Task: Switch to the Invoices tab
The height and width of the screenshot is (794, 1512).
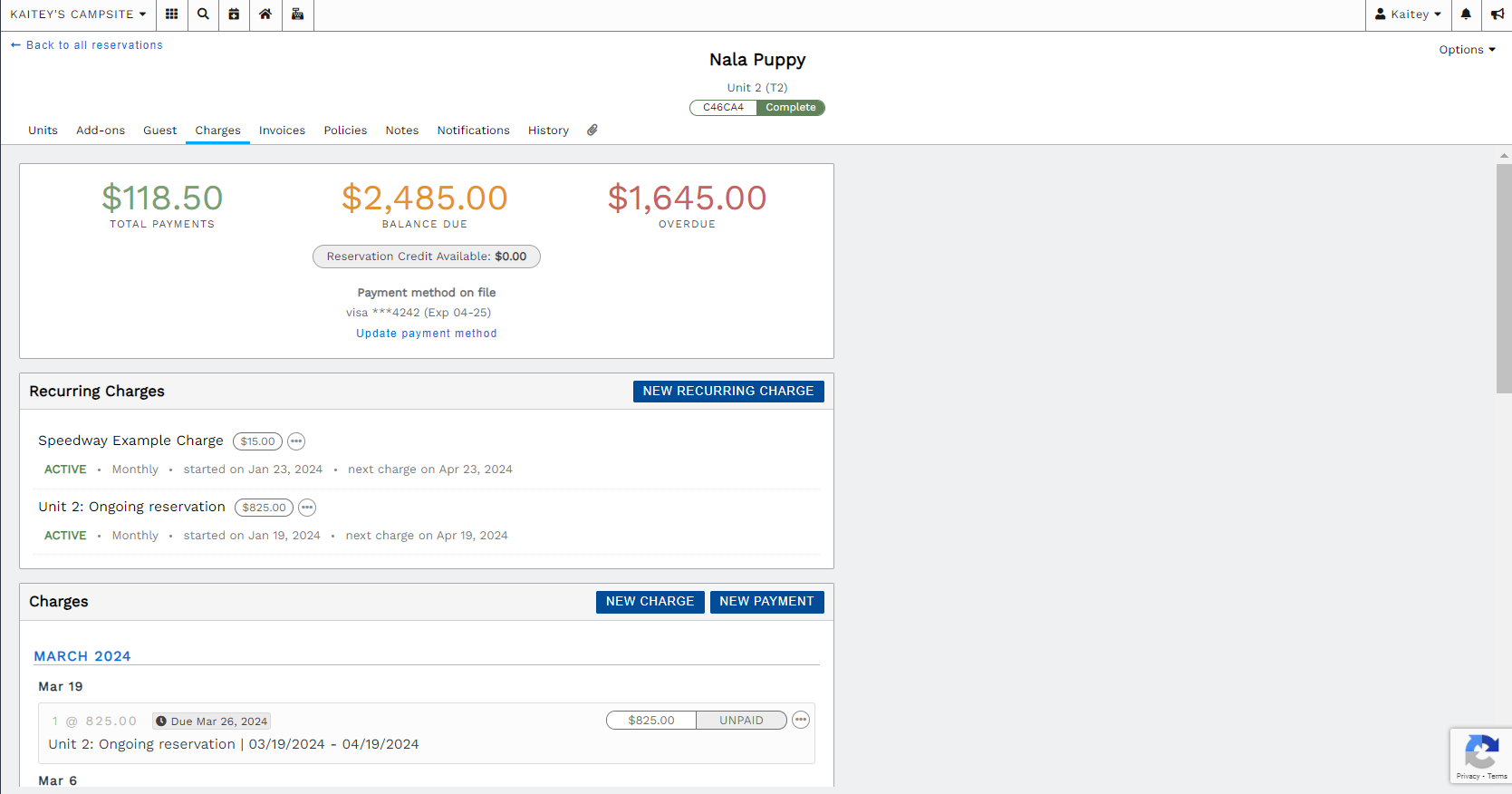Action: (282, 130)
